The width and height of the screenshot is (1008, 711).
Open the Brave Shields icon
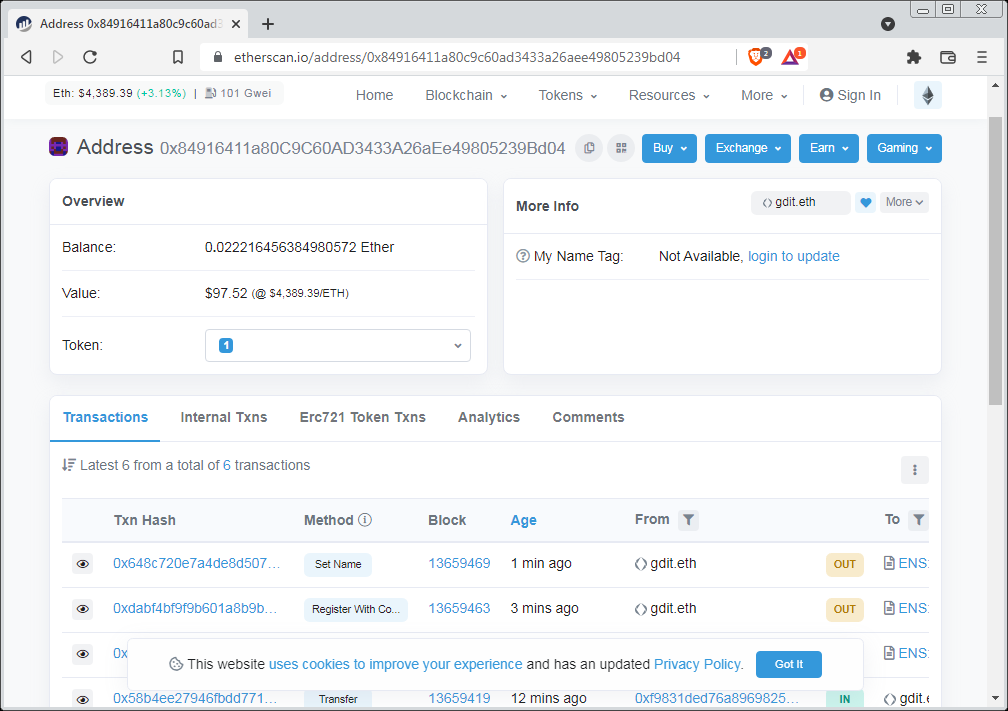757,57
